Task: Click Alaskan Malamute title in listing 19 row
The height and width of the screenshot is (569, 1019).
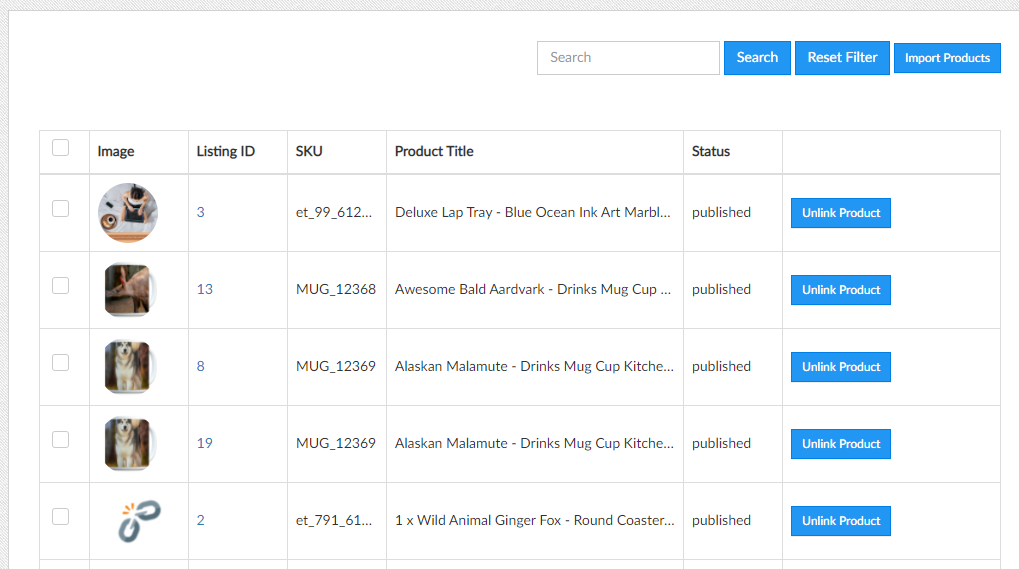Action: 534,444
